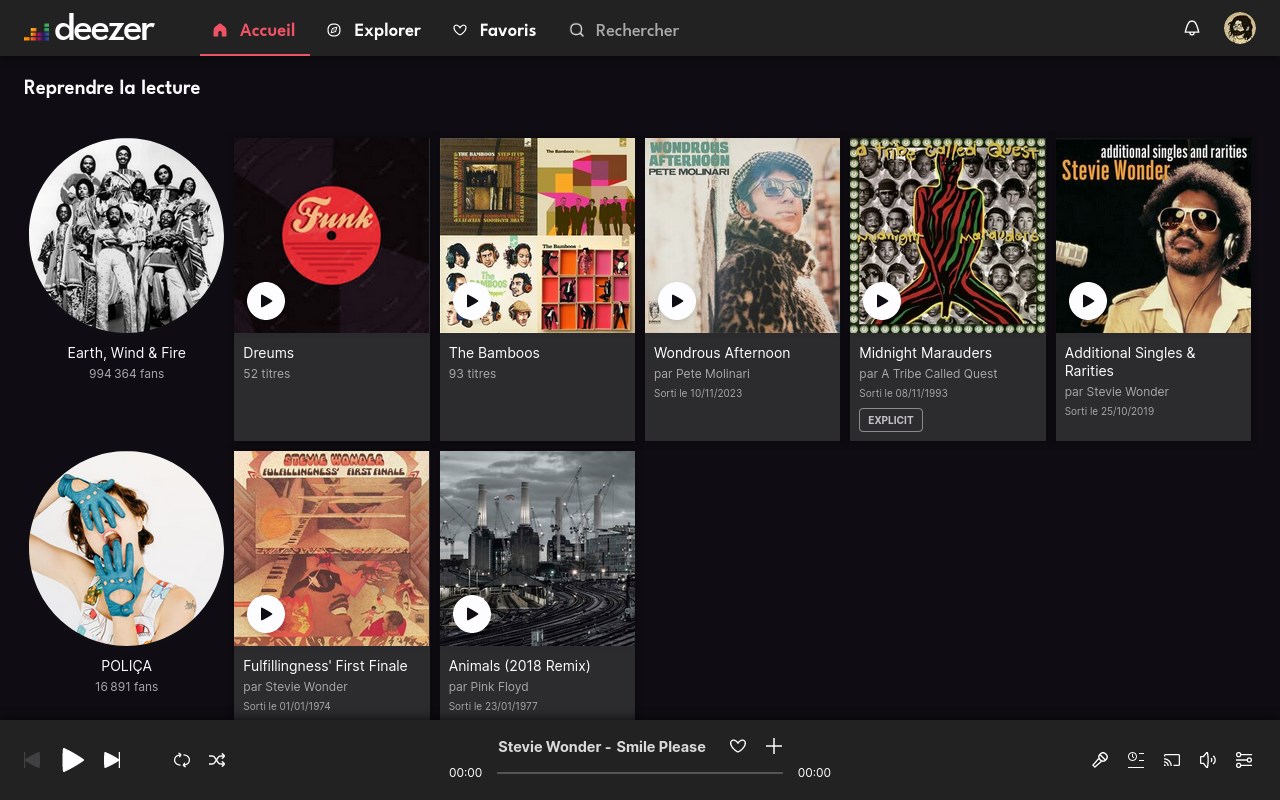The width and height of the screenshot is (1280, 800).
Task: Play The Bamboos playlist
Action: point(472,300)
